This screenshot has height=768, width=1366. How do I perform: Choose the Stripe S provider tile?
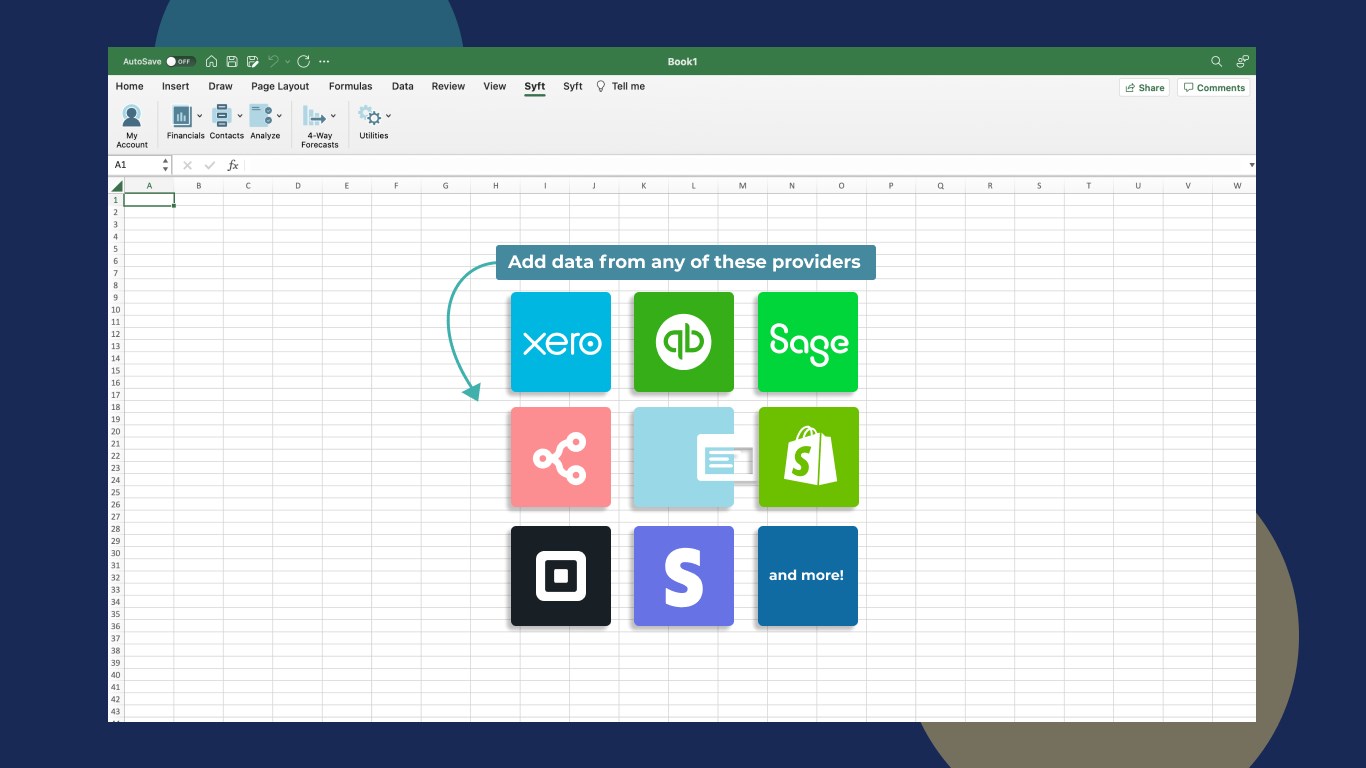684,576
